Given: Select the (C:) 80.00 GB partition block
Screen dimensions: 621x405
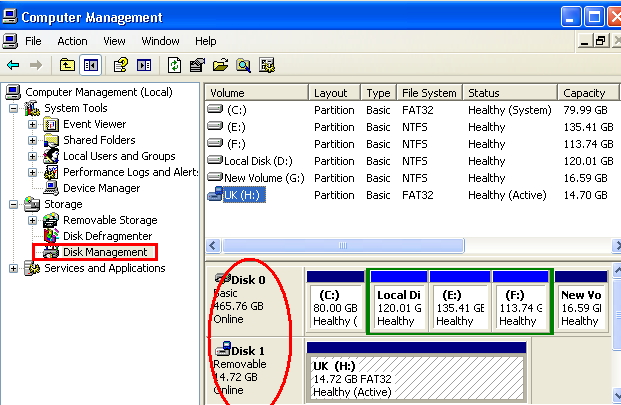Looking at the screenshot, I should coord(335,301).
